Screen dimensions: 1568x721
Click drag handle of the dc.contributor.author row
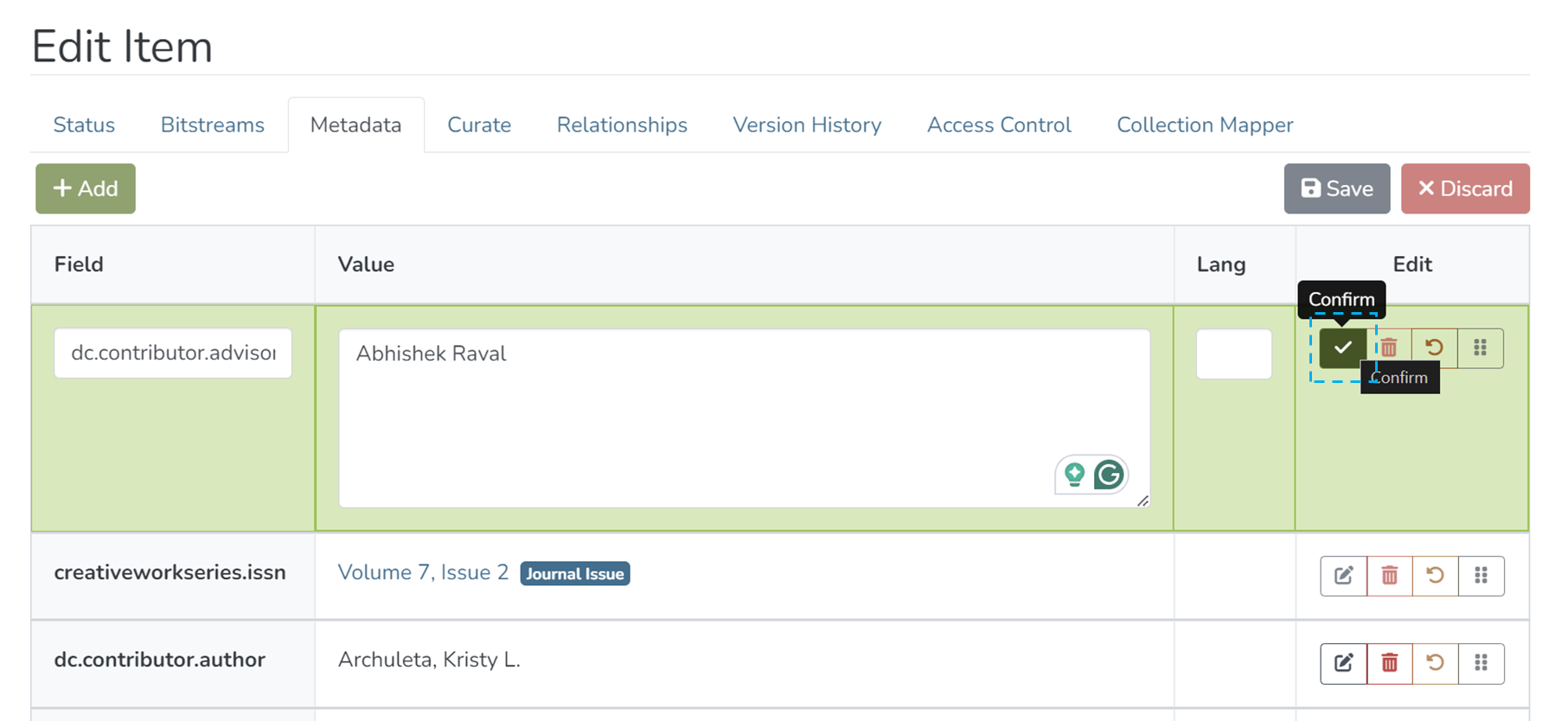[1481, 663]
